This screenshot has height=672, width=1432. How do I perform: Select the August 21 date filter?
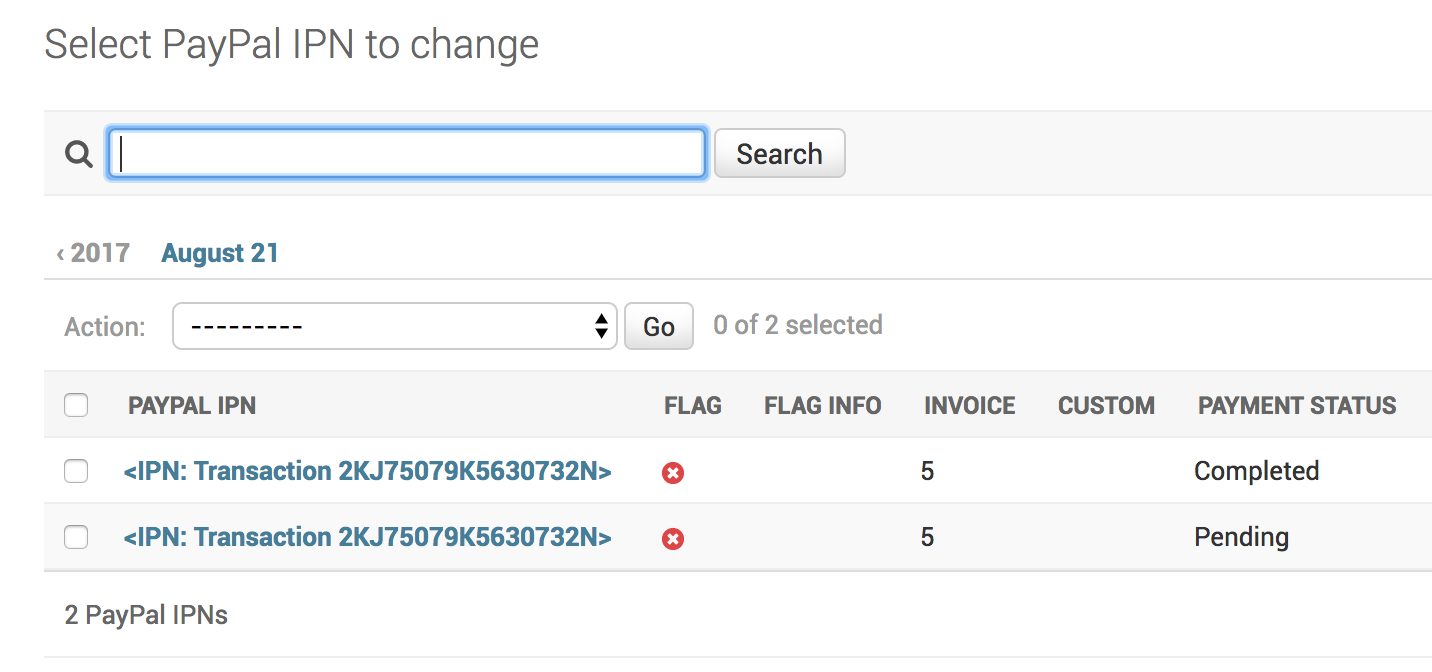pyautogui.click(x=220, y=253)
